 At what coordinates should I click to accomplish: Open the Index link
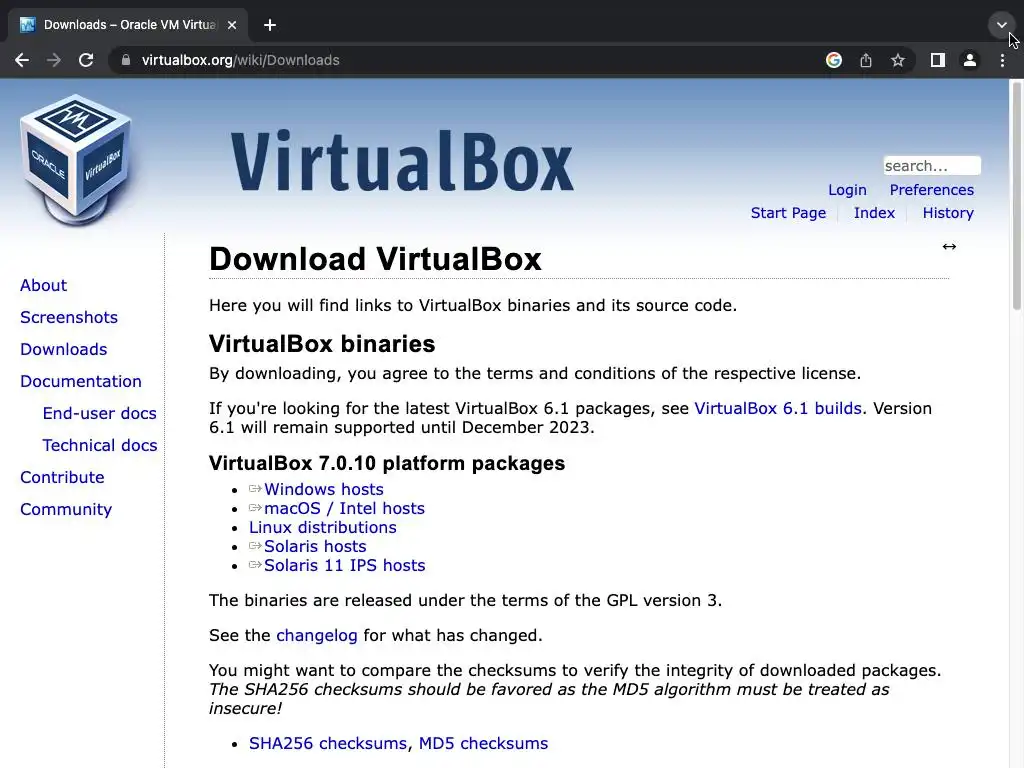click(x=874, y=213)
